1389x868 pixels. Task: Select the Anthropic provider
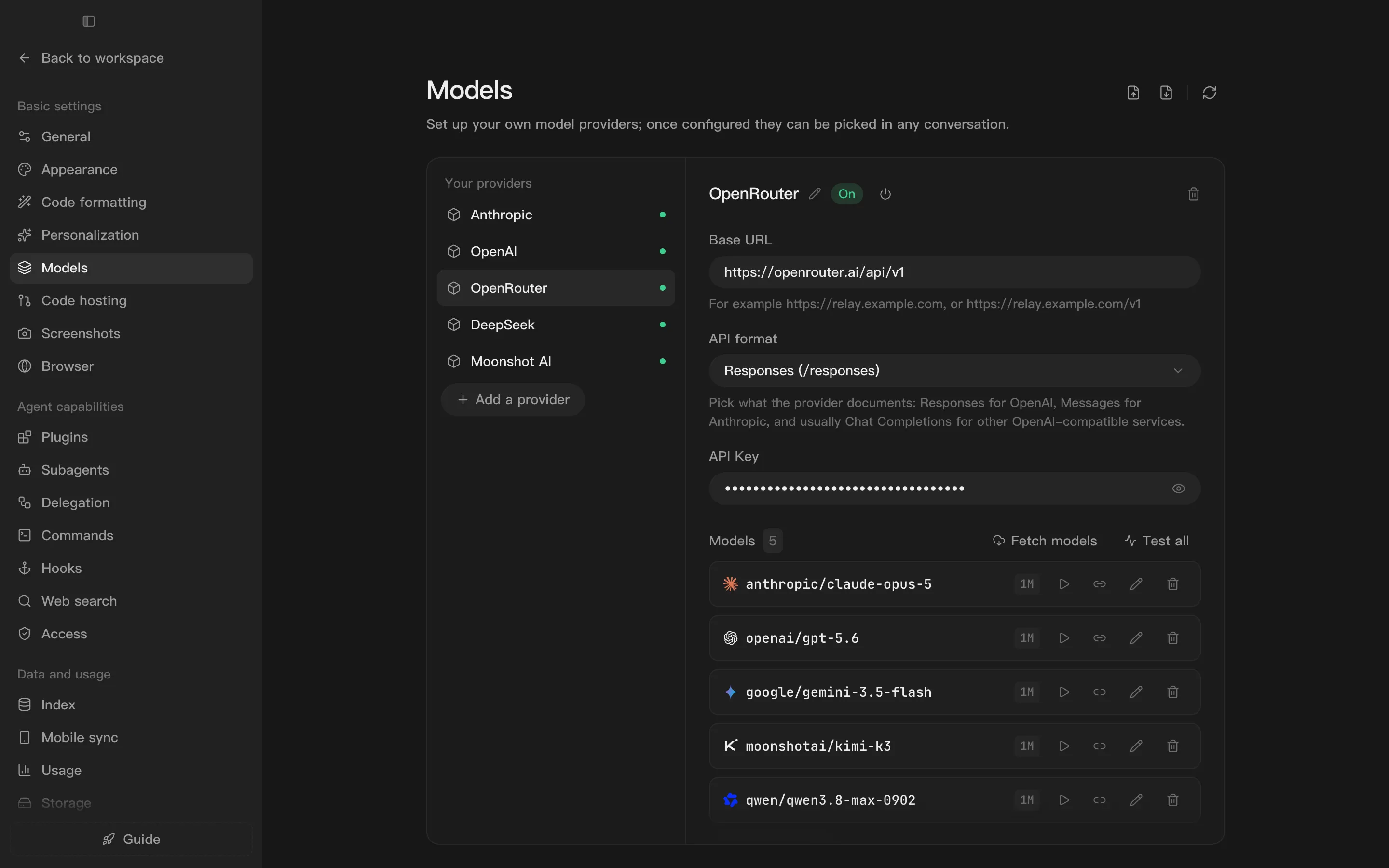click(556, 215)
